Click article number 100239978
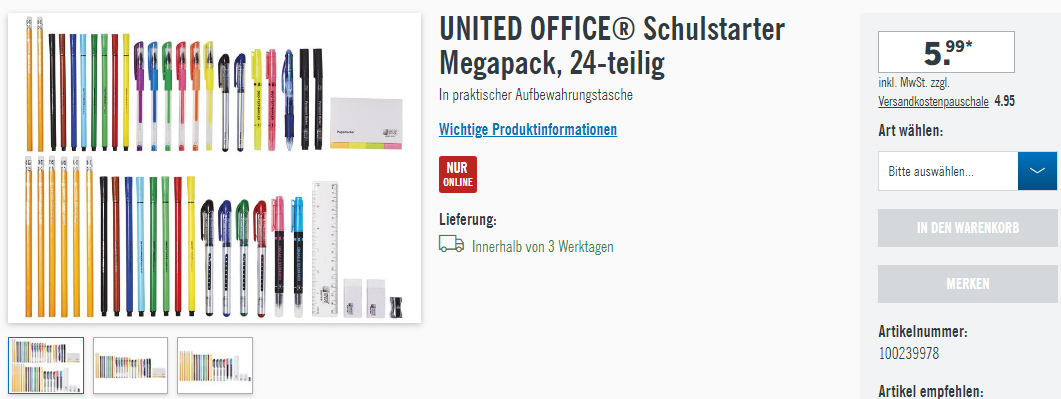This screenshot has height=399, width=1061. point(909,353)
